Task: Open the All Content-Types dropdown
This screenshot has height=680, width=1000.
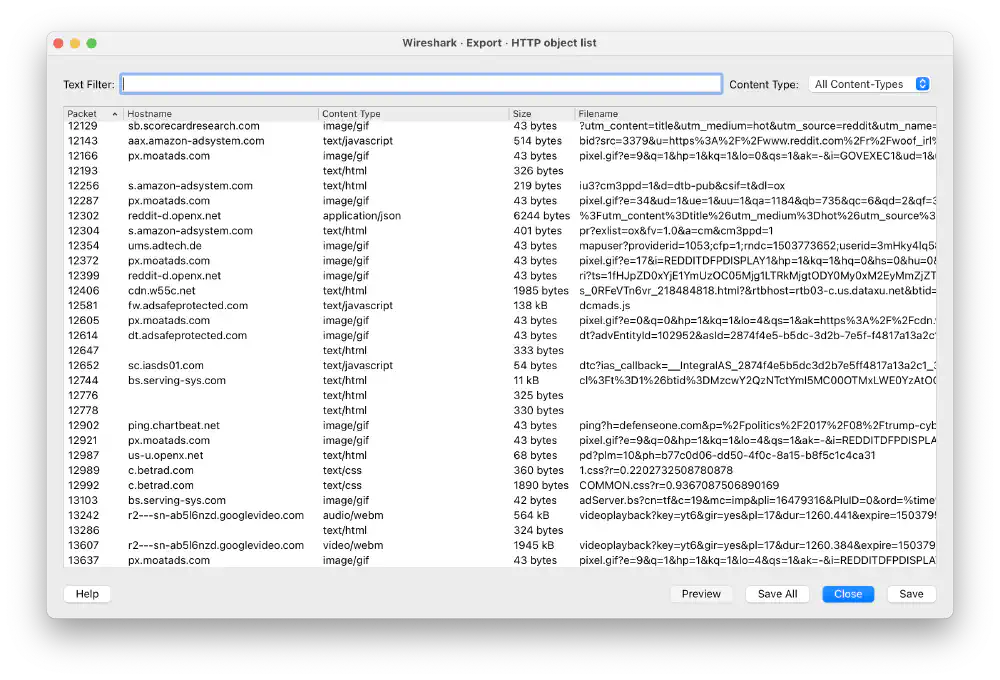Action: (x=868, y=84)
